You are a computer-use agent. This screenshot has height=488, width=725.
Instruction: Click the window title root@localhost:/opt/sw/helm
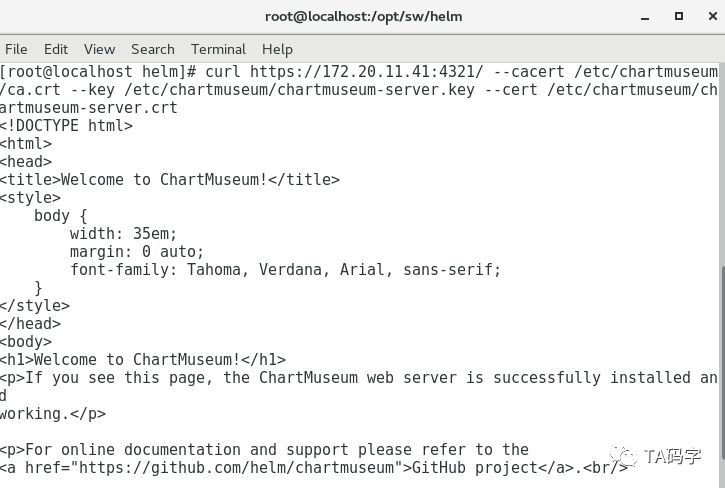[363, 17]
